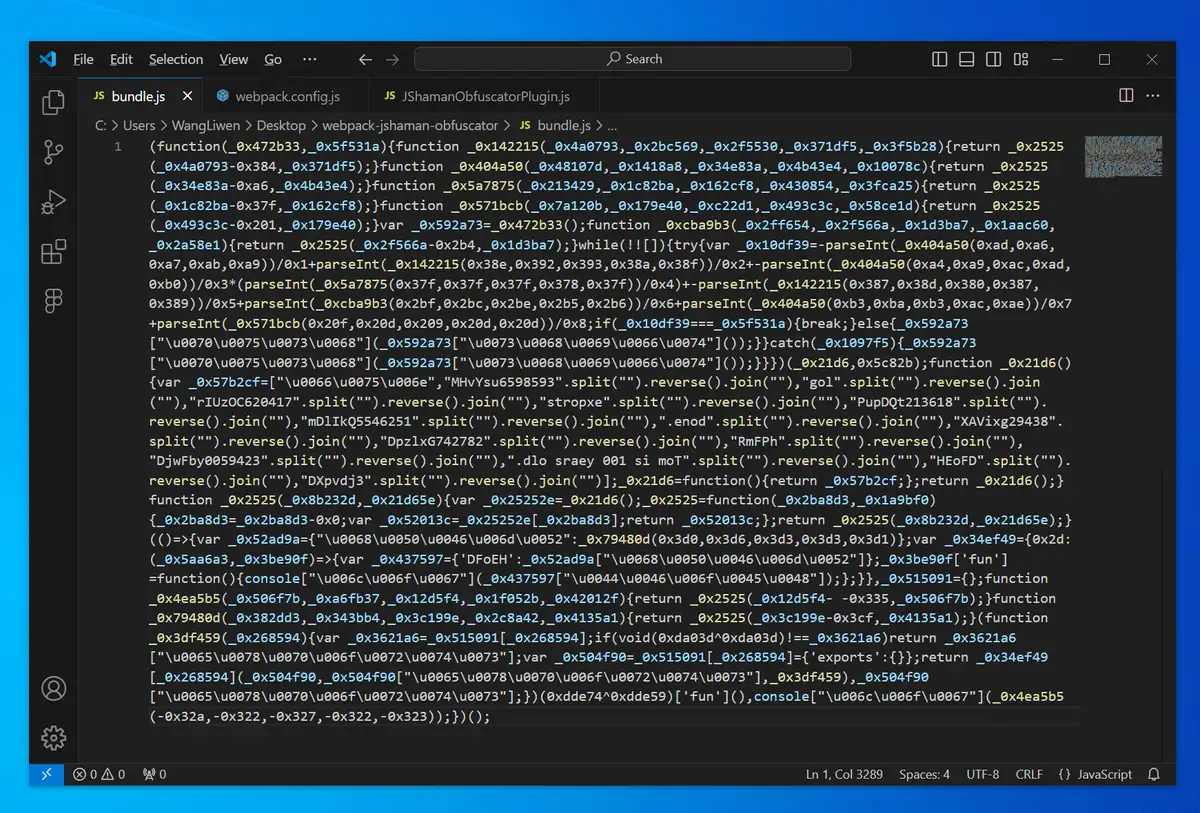Open the Source Control view
Viewport: 1200px width, 813px height.
click(53, 153)
